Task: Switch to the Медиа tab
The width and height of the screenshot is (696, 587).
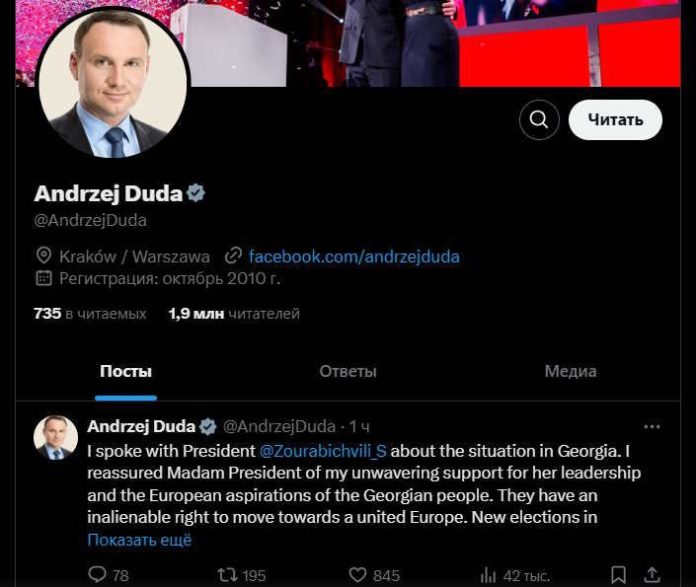Action: pyautogui.click(x=570, y=371)
